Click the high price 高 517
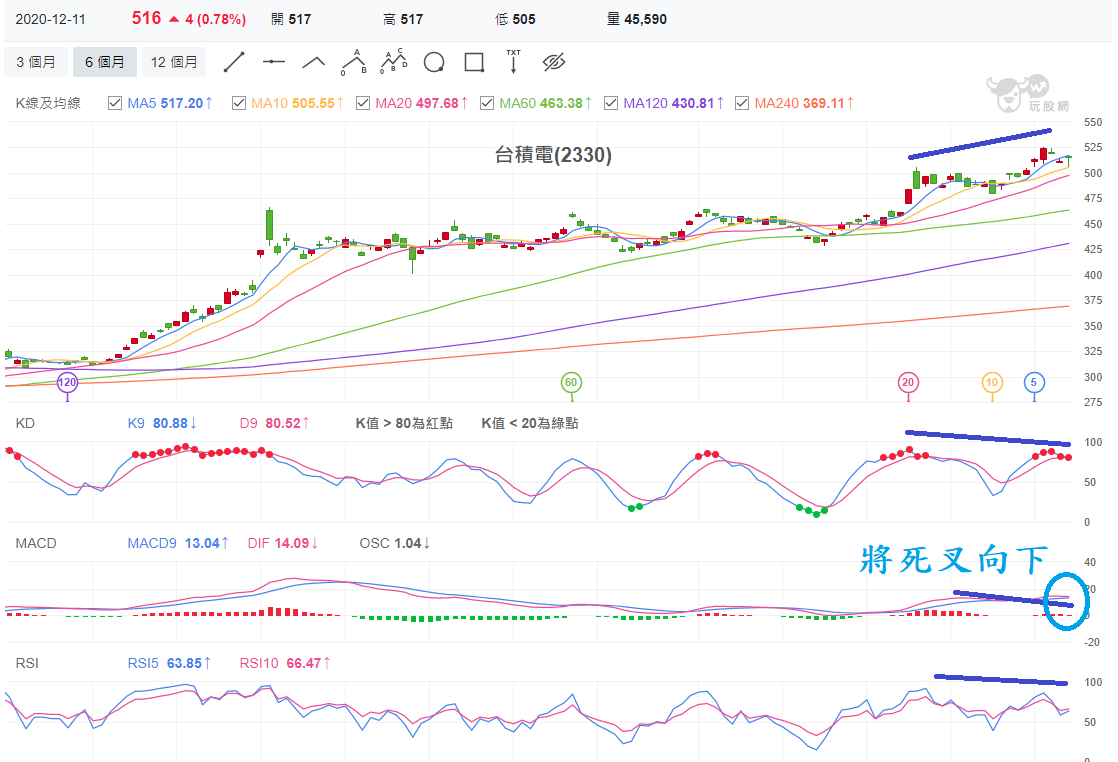This screenshot has width=1118, height=762. pos(403,19)
